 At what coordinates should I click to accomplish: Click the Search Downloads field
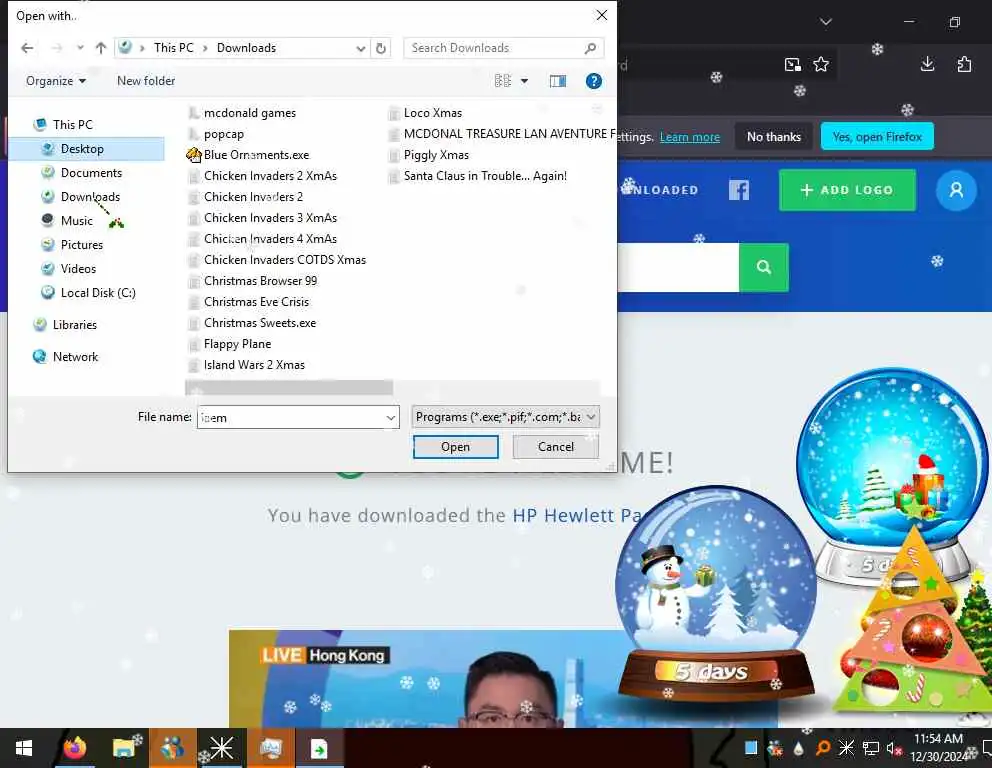tap(504, 48)
